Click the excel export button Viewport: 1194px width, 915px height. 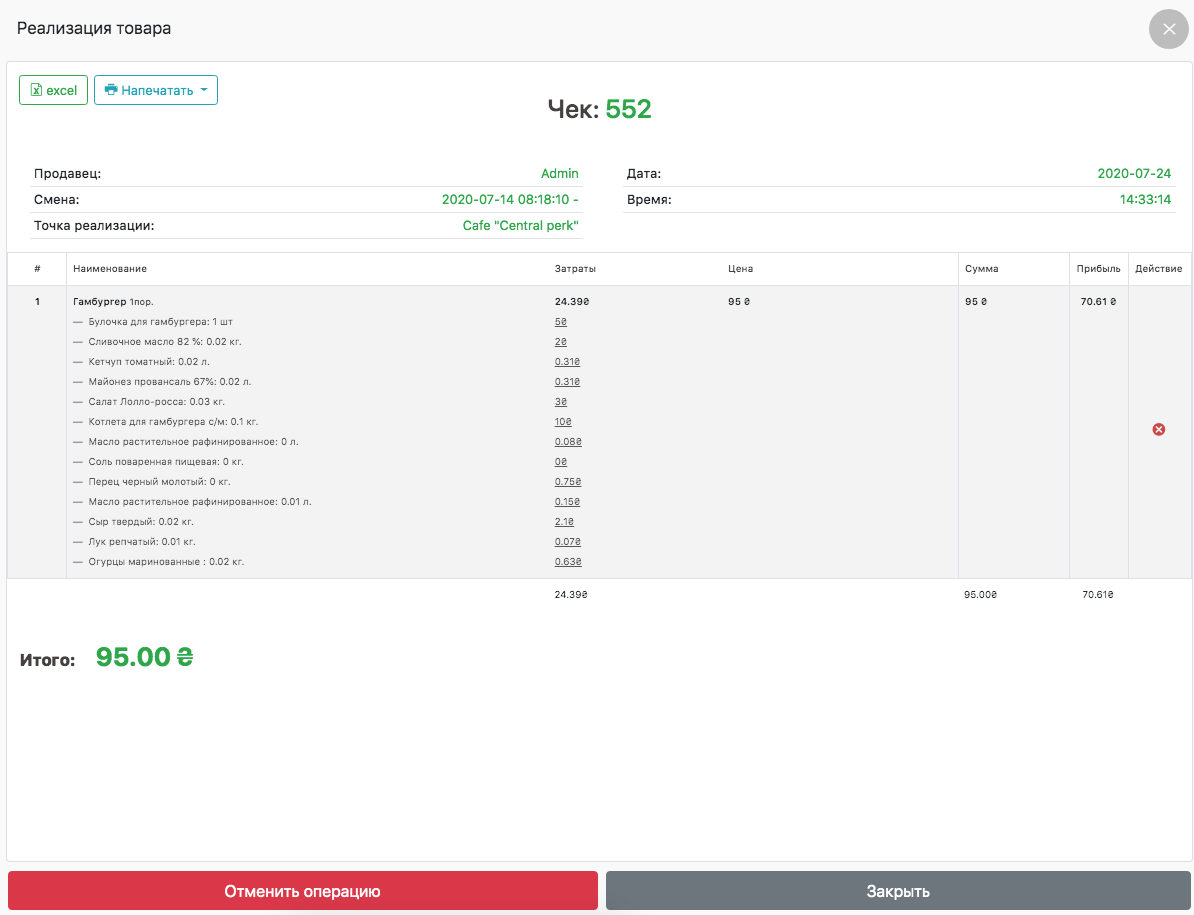click(54, 90)
